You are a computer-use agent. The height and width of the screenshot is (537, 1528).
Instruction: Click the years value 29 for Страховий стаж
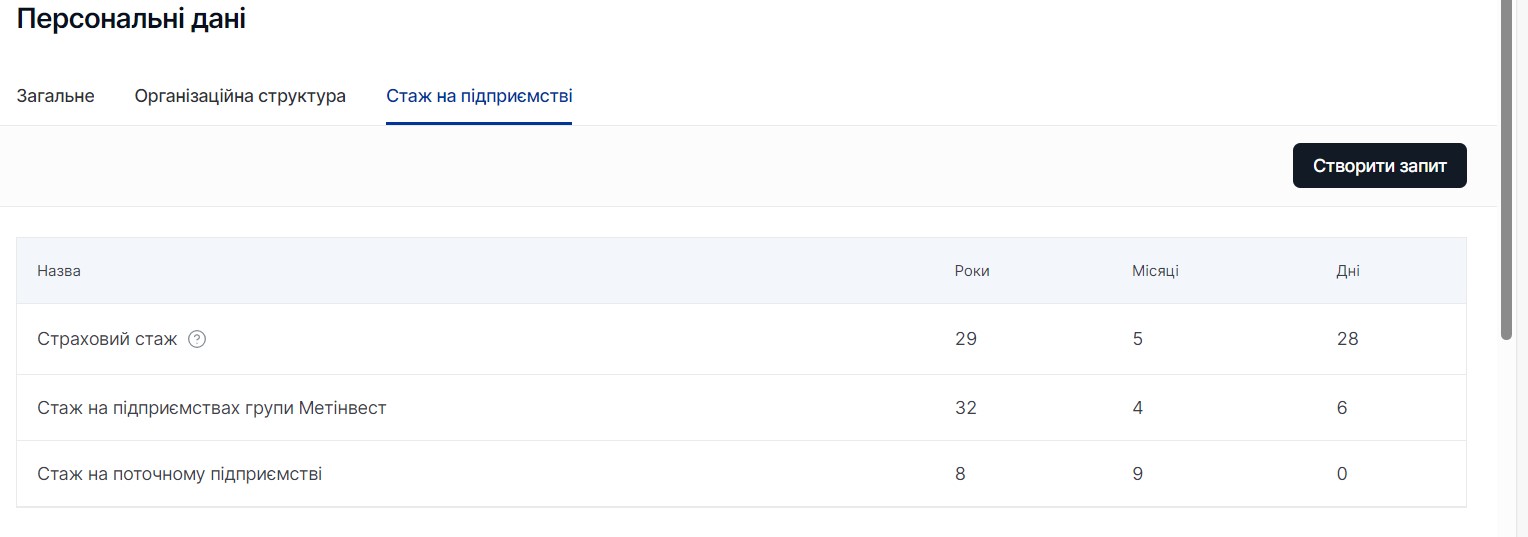(966, 339)
